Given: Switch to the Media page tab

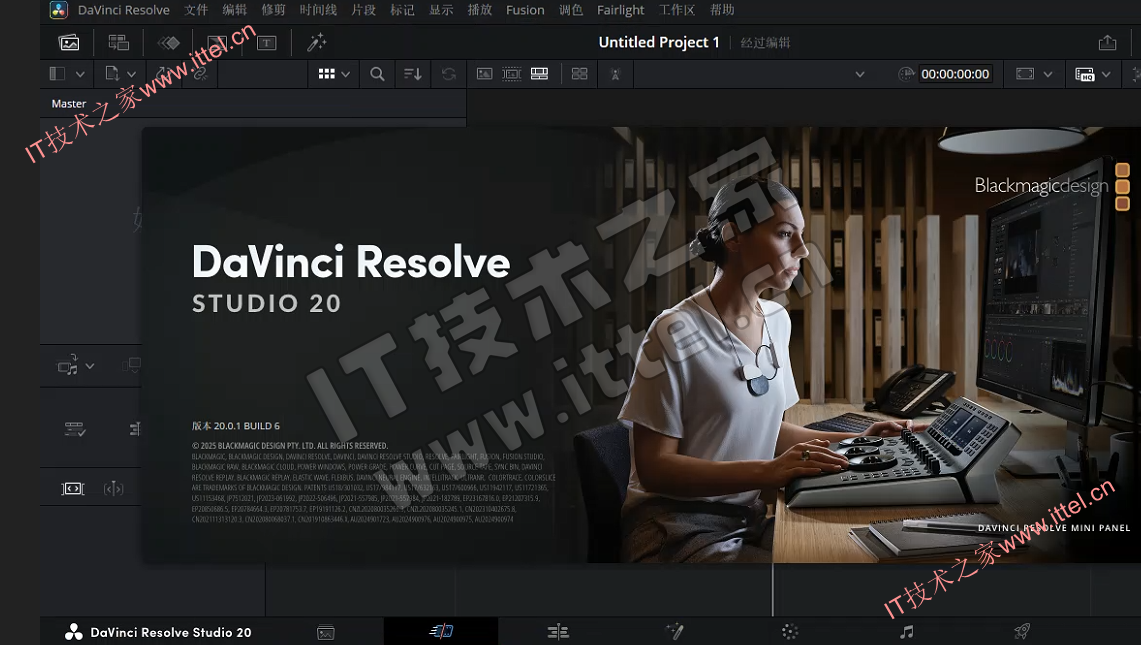Looking at the screenshot, I should (326, 633).
